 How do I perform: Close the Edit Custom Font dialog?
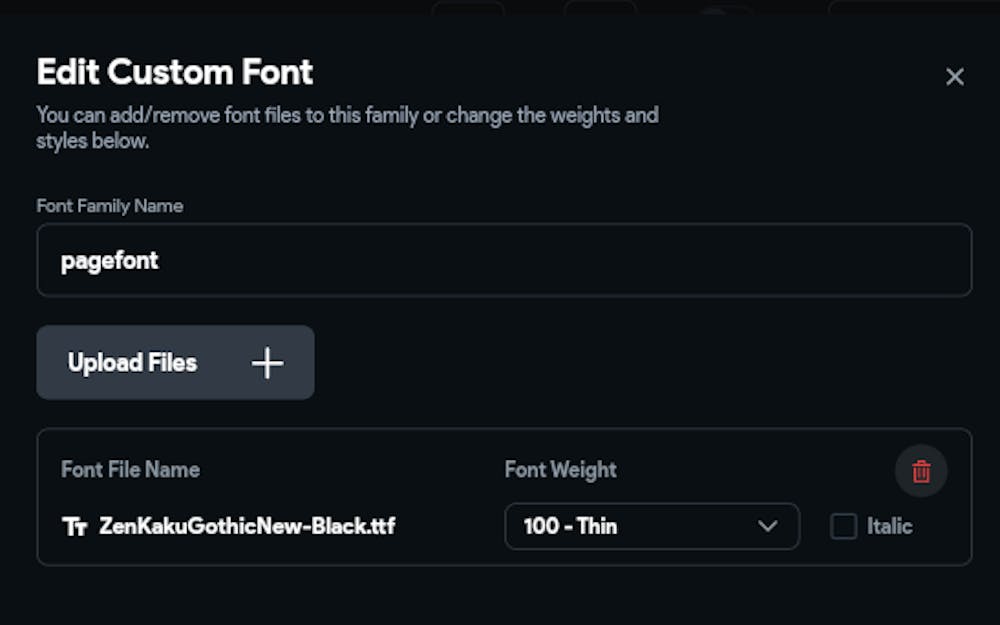[955, 77]
